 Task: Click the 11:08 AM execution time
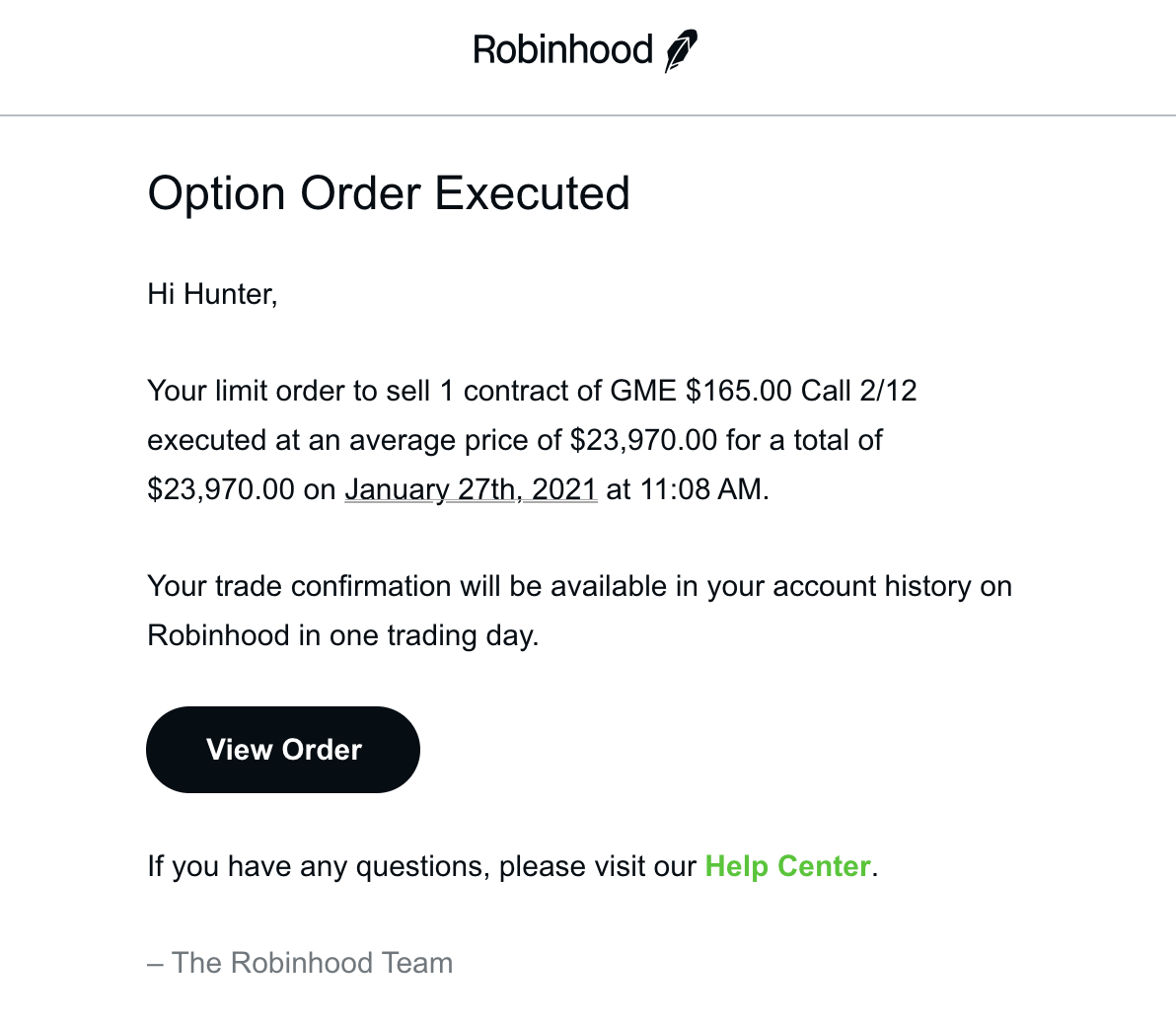point(700,489)
